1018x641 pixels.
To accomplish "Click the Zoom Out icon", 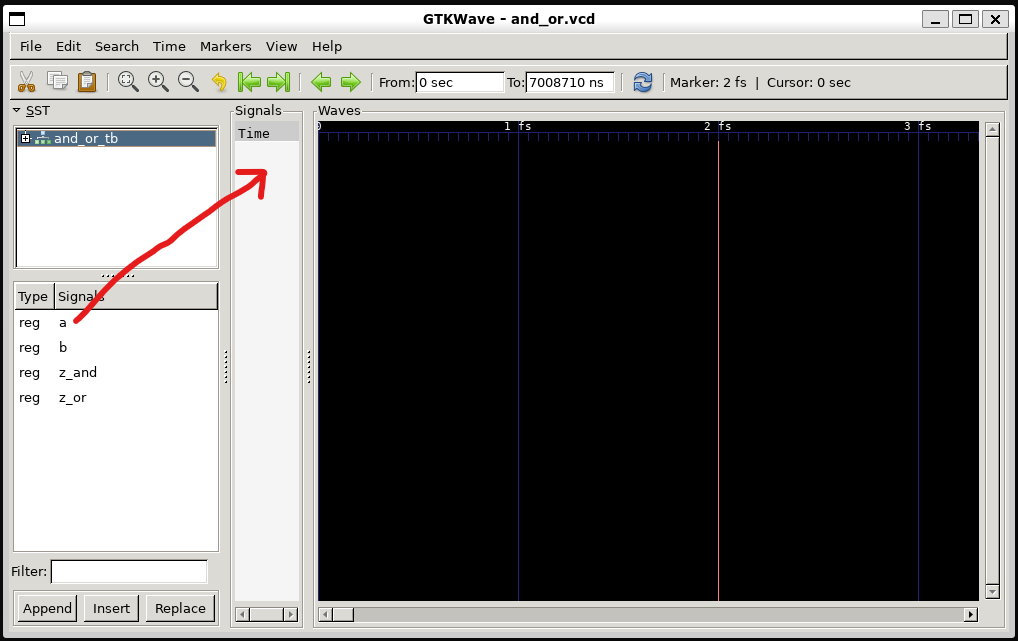I will pyautogui.click(x=188, y=82).
